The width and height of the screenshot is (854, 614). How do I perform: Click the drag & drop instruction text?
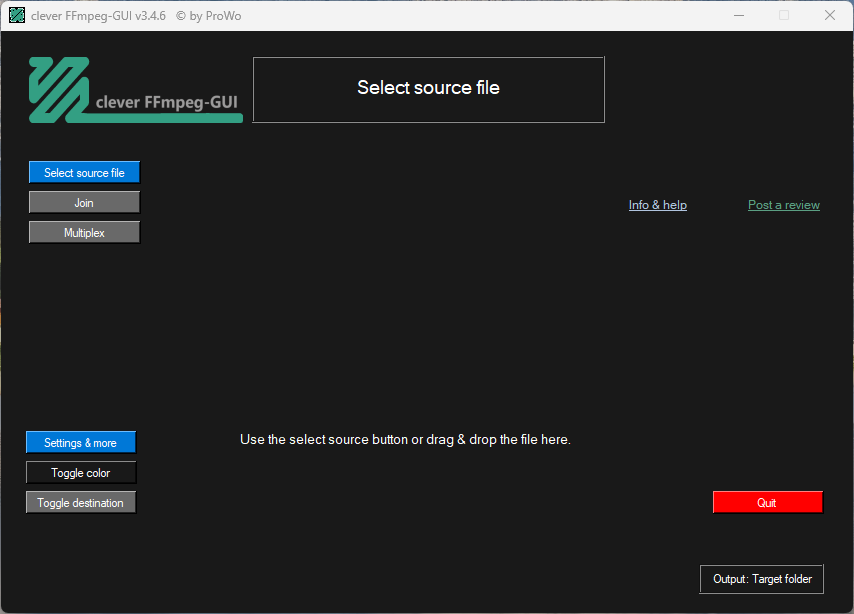click(405, 440)
